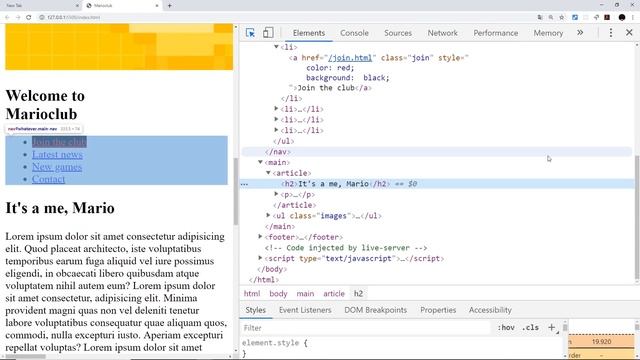Open the Network tab

coord(442,33)
